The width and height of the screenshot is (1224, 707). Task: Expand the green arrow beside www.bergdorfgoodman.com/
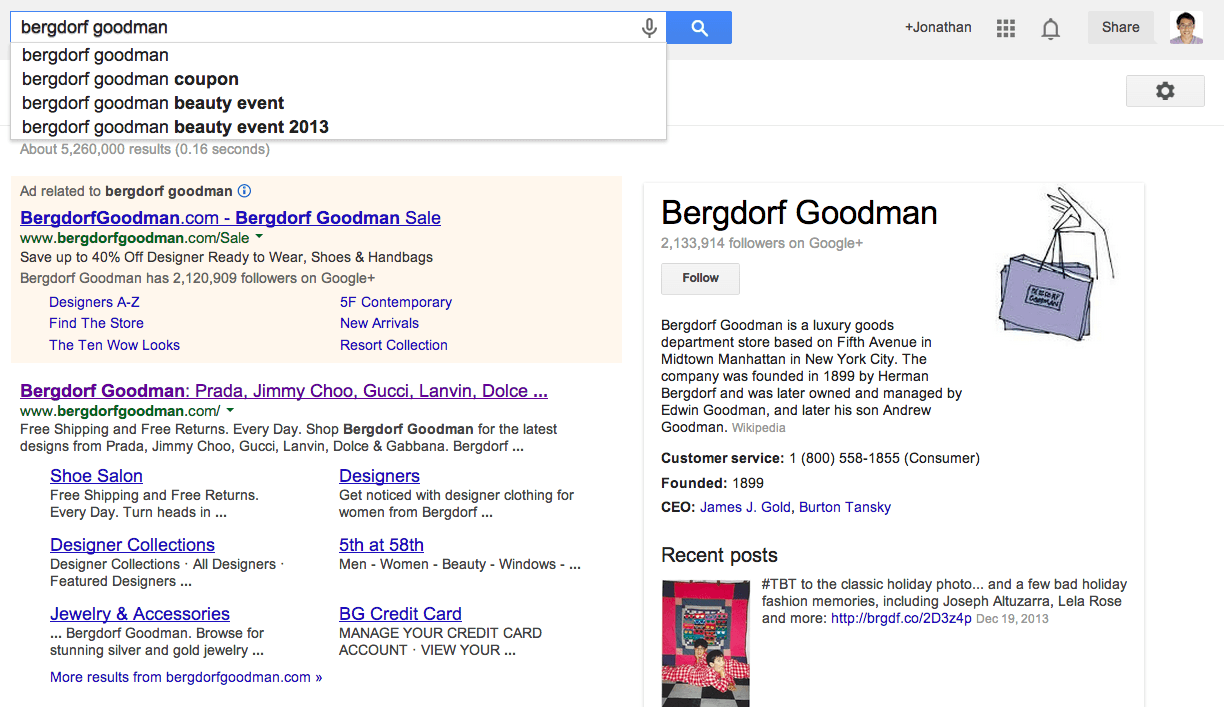pos(230,410)
